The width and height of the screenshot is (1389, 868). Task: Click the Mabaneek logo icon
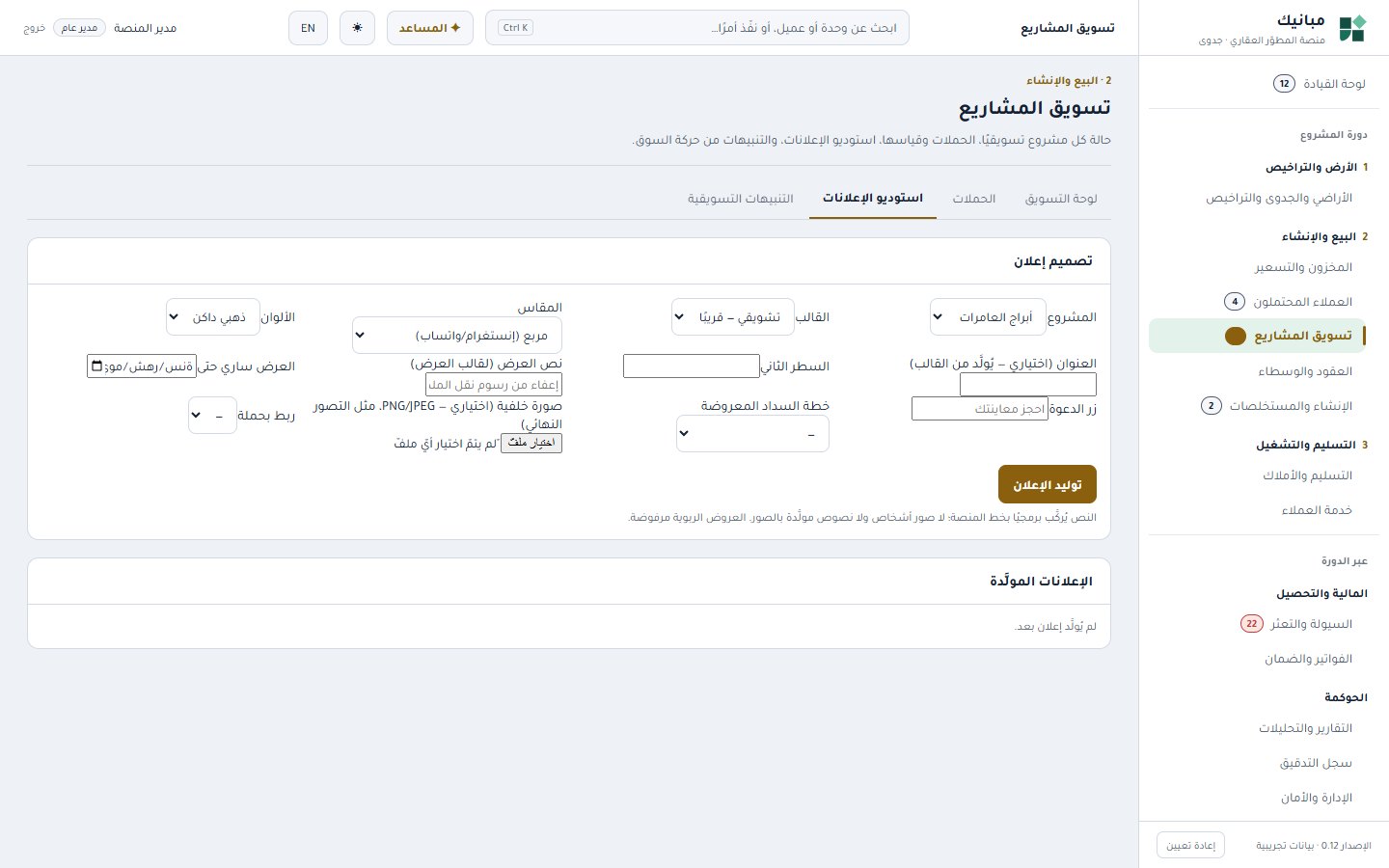pyautogui.click(x=1352, y=29)
